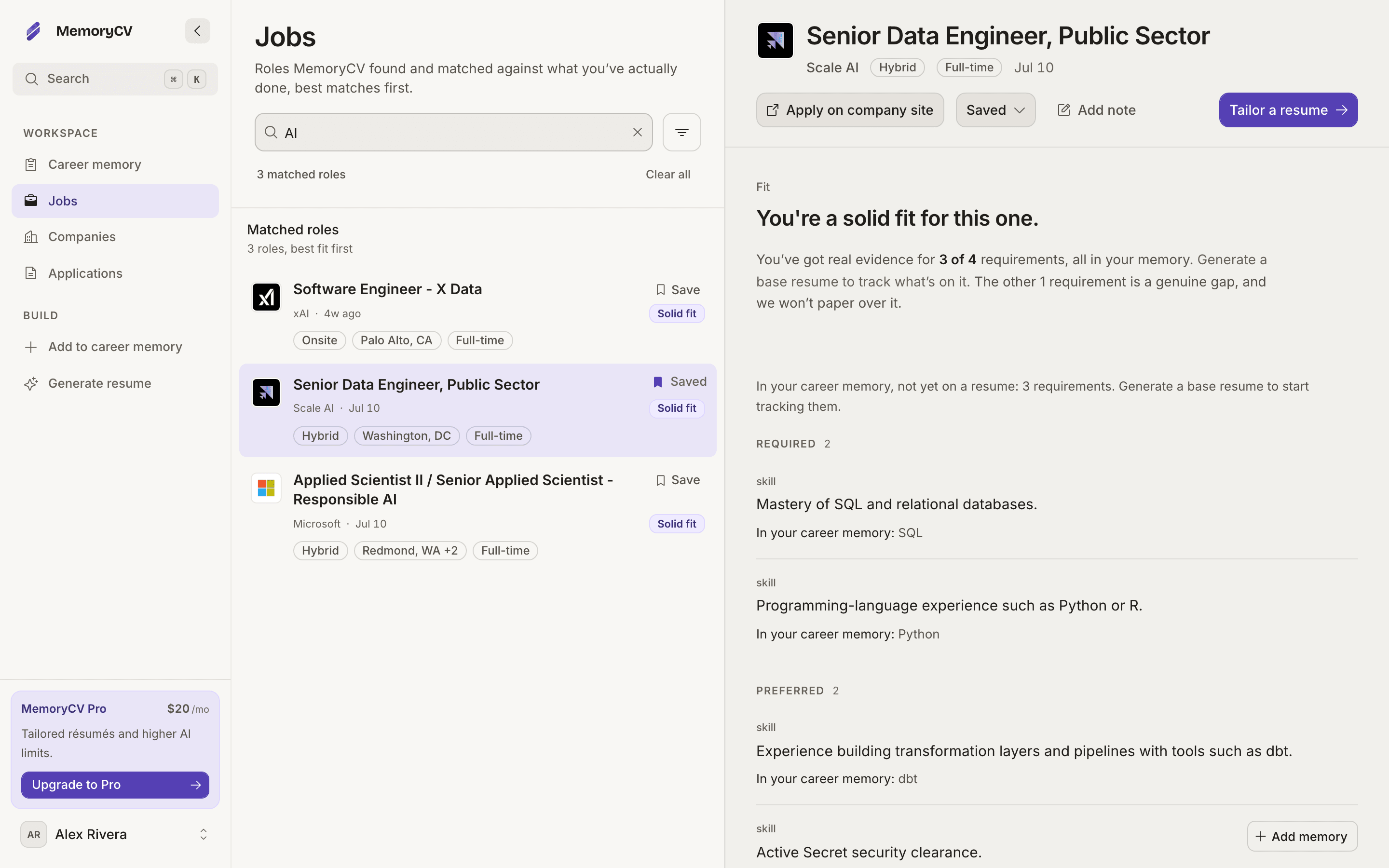Open the Companies page
Viewport: 1389px width, 868px height.
click(115, 237)
